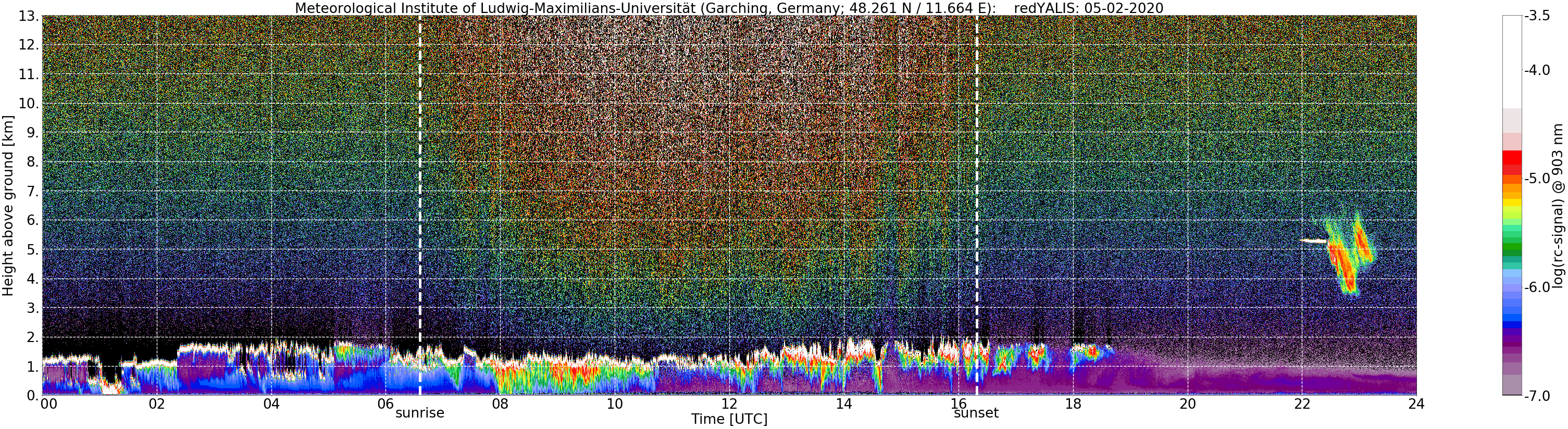
Task: Click the '2.' height axis tick
Action: tap(32, 337)
